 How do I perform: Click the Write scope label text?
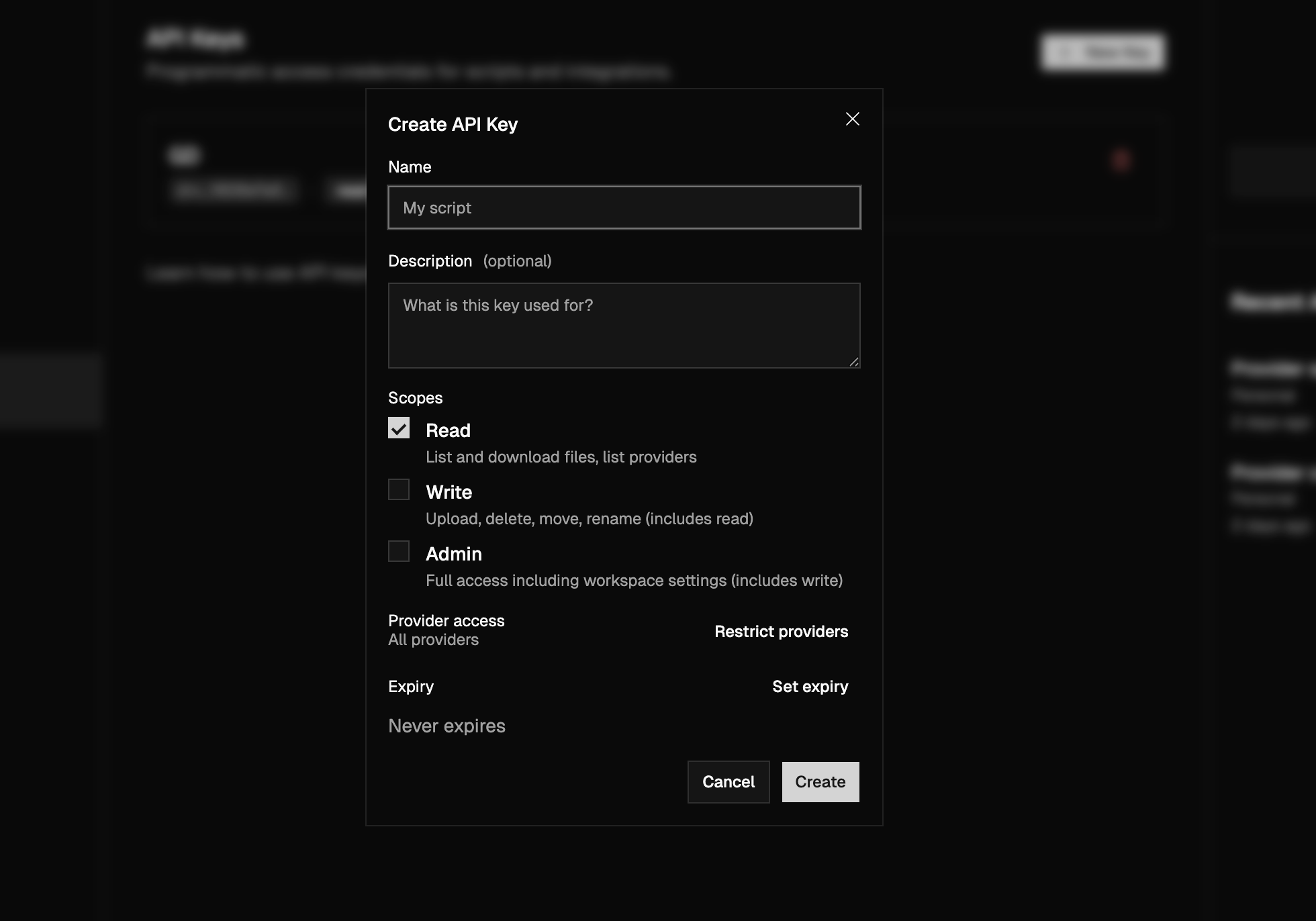(x=449, y=492)
